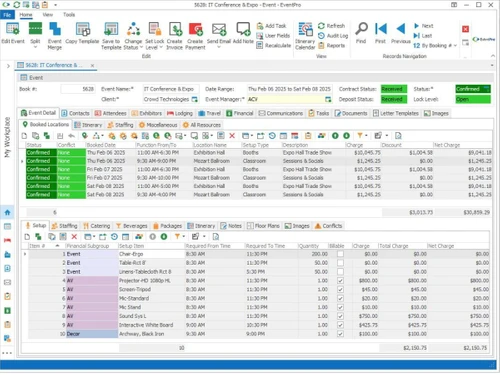500x375 pixels.
Task: Switch to the Tools ribbon tab
Action: 69,15
